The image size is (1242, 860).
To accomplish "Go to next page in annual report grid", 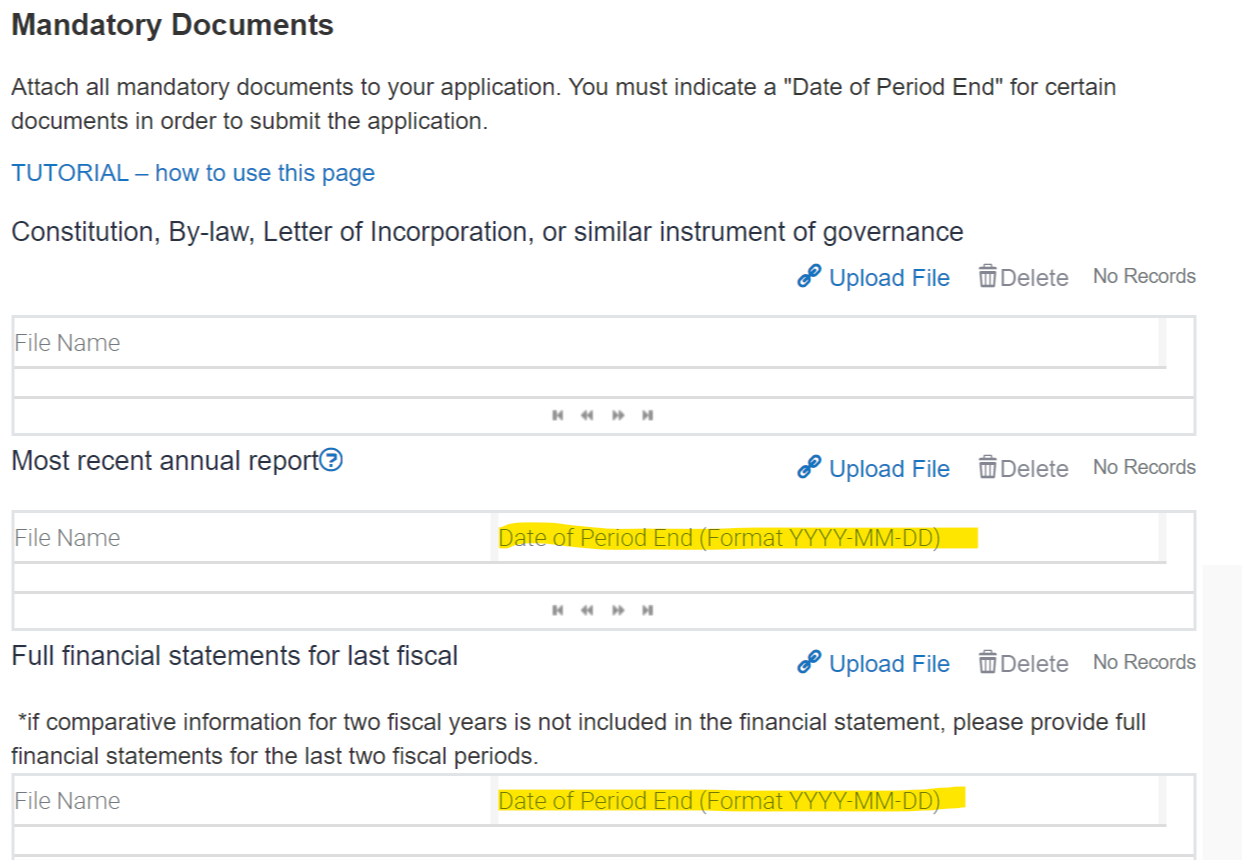I will pyautogui.click(x=618, y=611).
